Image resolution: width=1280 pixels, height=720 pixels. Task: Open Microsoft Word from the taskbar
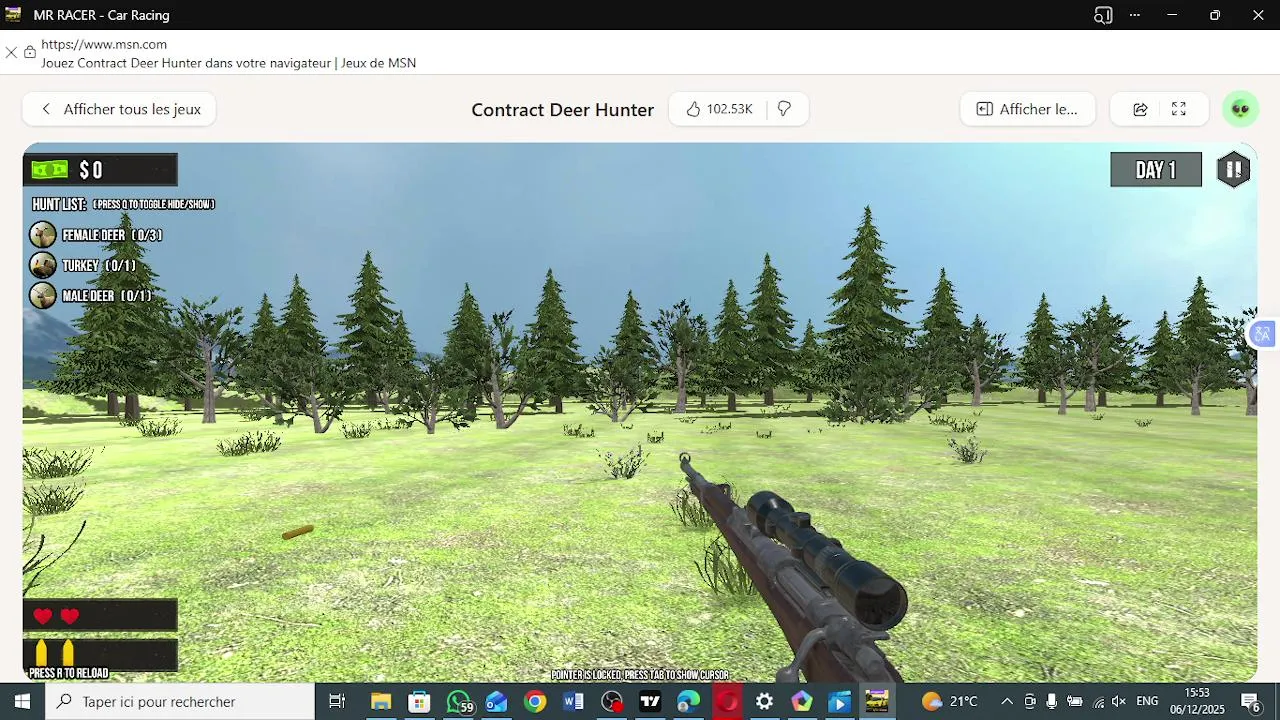click(573, 702)
